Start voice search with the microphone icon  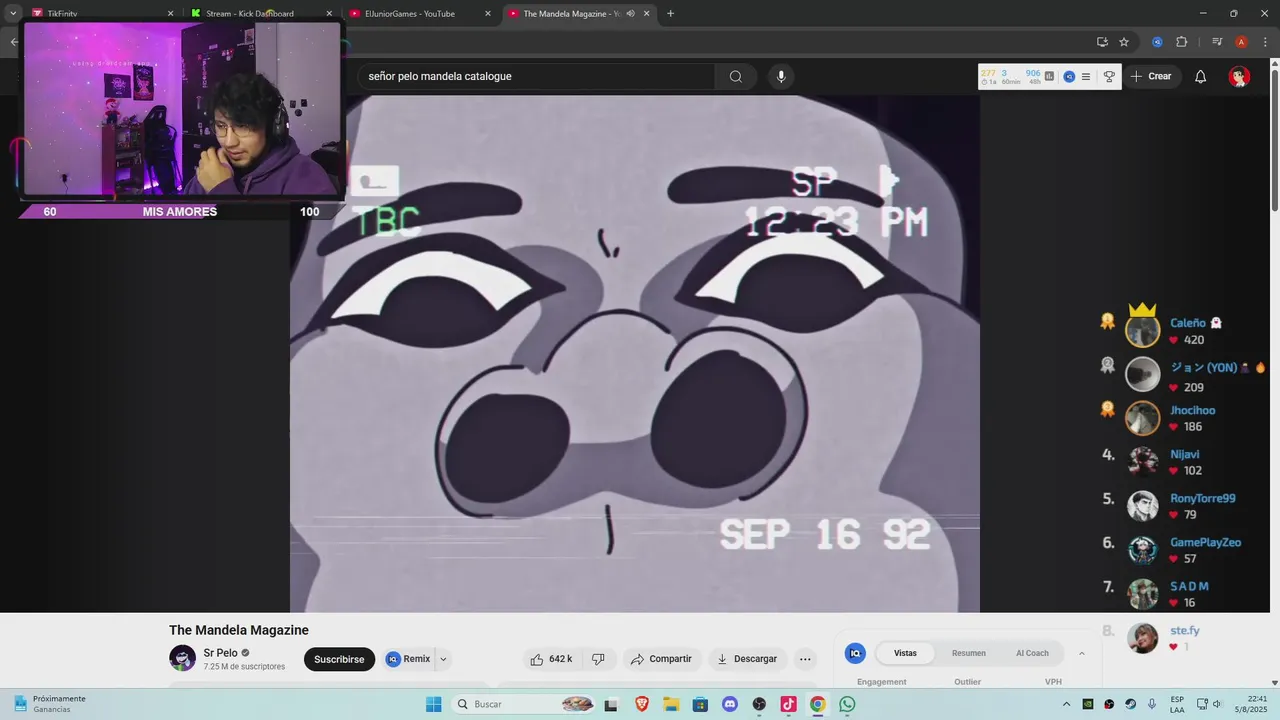[781, 76]
